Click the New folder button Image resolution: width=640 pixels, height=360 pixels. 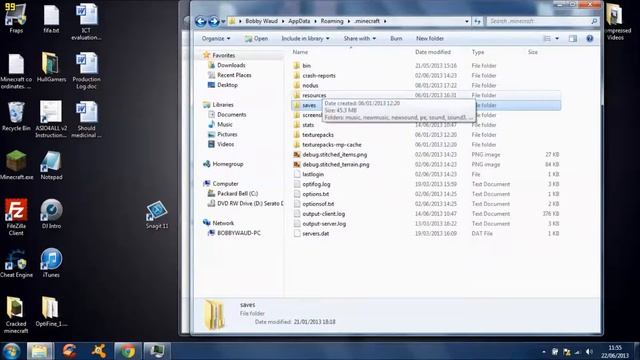coord(430,38)
